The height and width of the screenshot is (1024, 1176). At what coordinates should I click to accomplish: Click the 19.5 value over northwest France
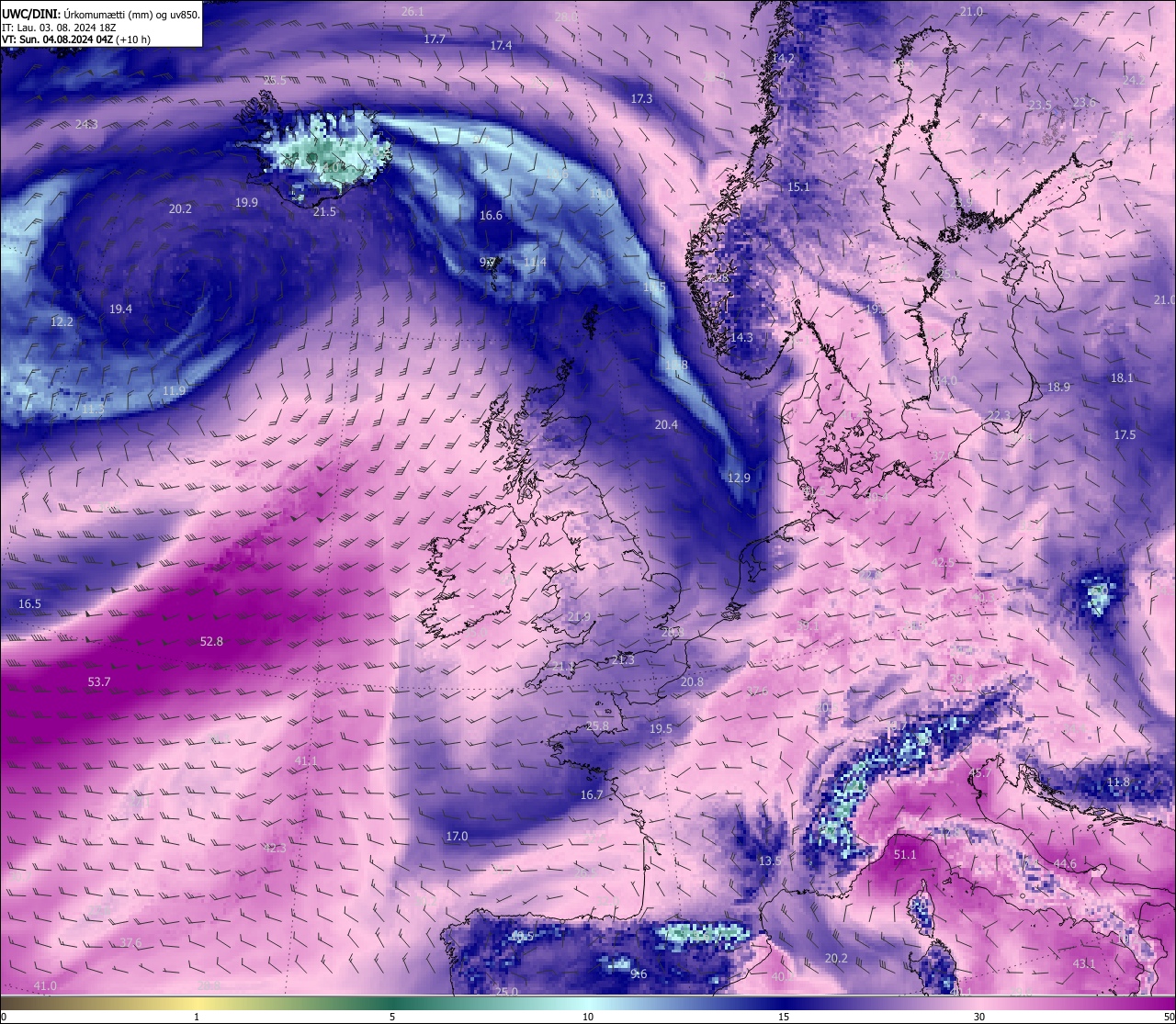pos(661,728)
